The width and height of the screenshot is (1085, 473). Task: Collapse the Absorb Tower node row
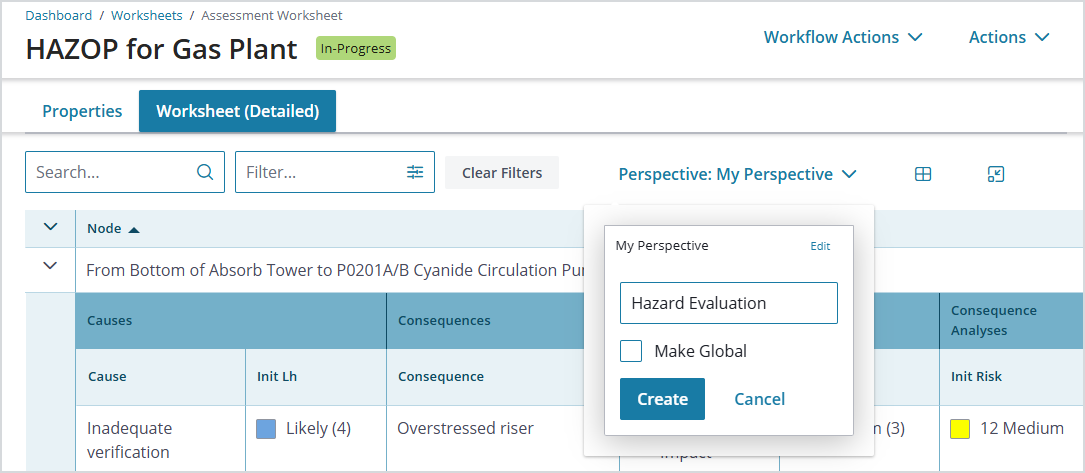click(50, 266)
